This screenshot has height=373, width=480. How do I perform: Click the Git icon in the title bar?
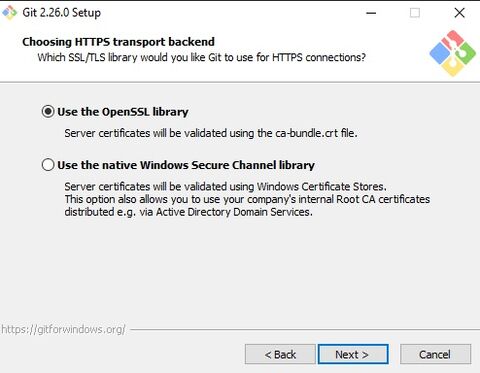pyautogui.click(x=9, y=13)
